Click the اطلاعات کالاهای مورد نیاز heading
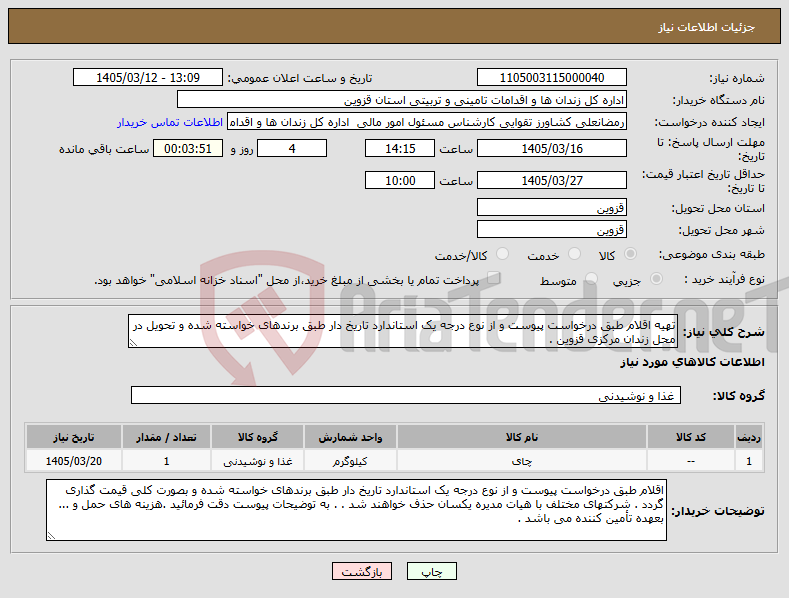 point(692,362)
